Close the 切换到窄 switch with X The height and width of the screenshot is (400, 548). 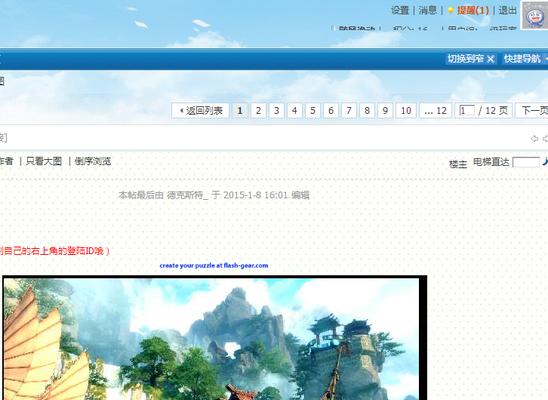pos(491,59)
